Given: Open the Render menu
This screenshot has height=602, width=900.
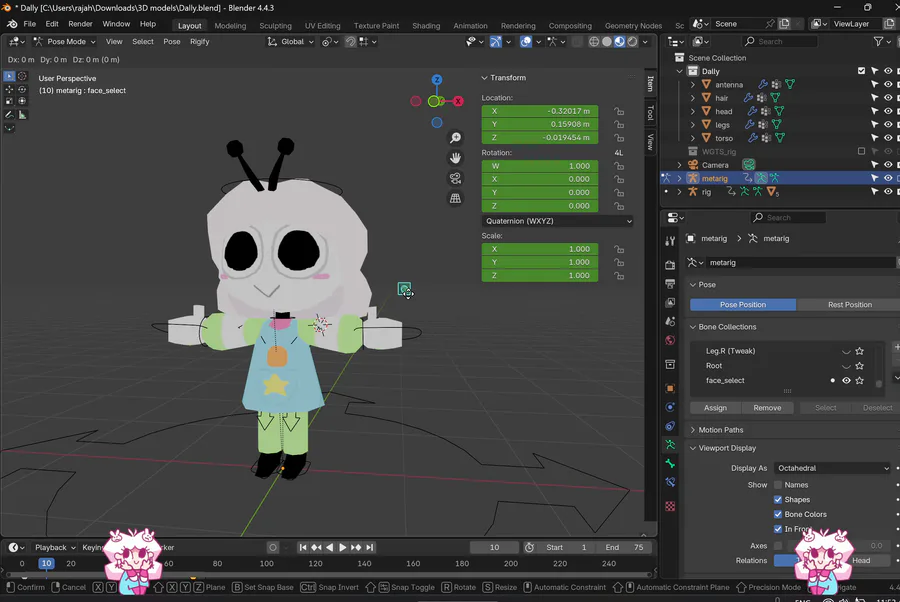Looking at the screenshot, I should (x=80, y=24).
